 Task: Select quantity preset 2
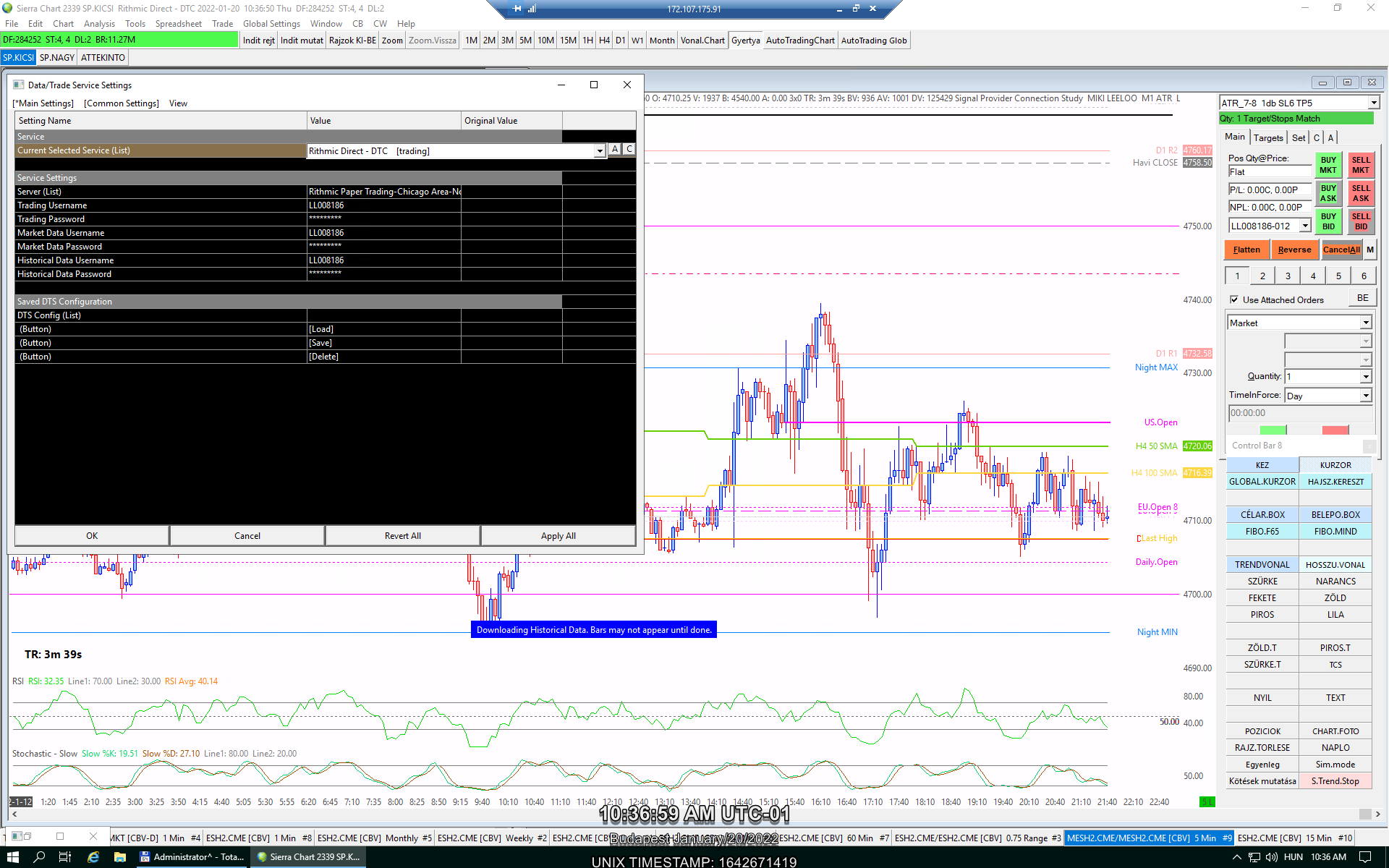pyautogui.click(x=1262, y=276)
